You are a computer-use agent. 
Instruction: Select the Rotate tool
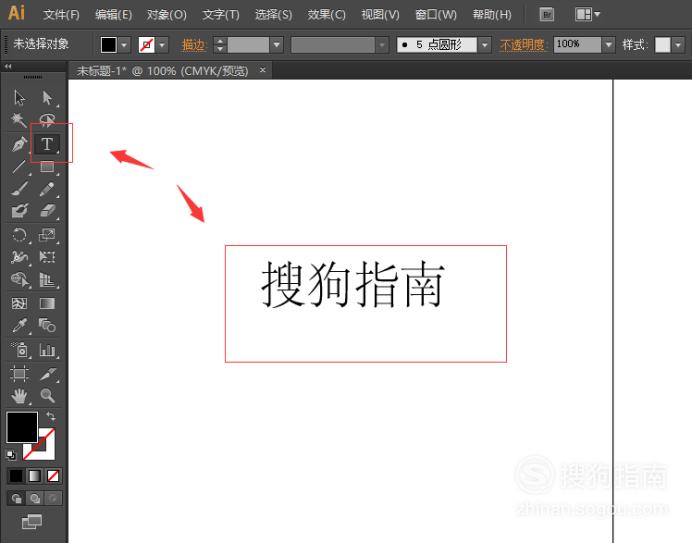click(19, 235)
